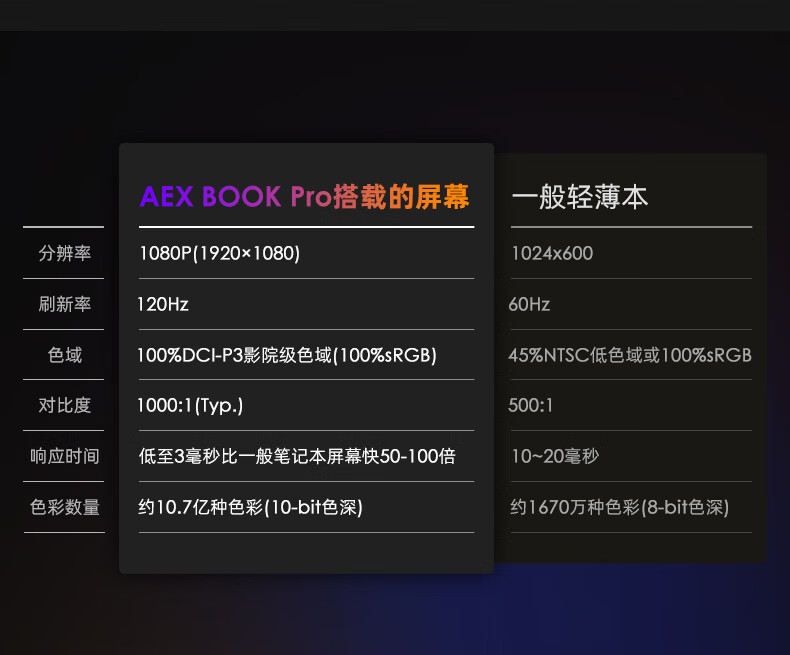
Task: Click the 45%NTSC低色域 text
Action: 574,355
